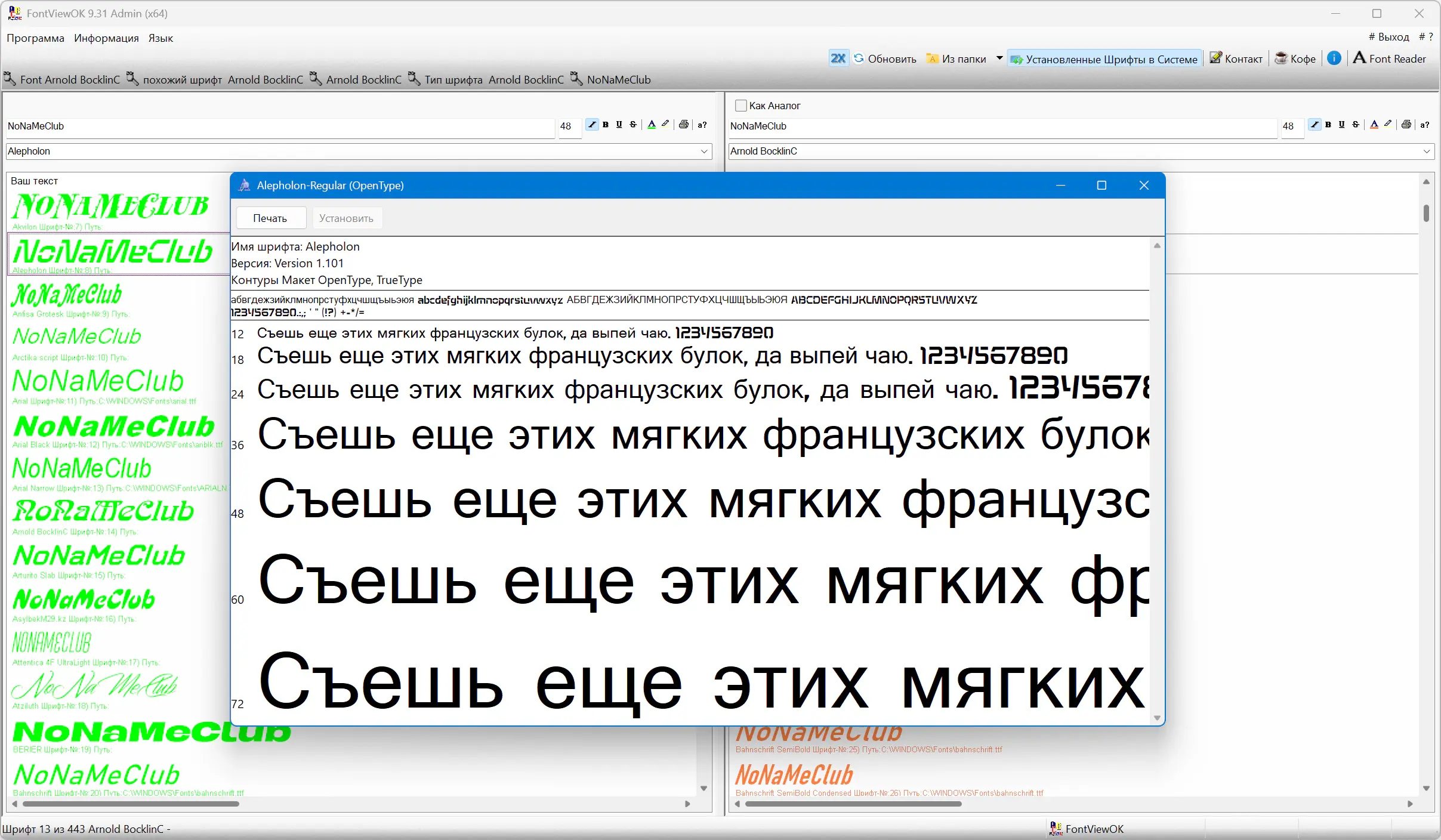Click the right panel underline icon
This screenshot has width=1441, height=840.
[1342, 125]
